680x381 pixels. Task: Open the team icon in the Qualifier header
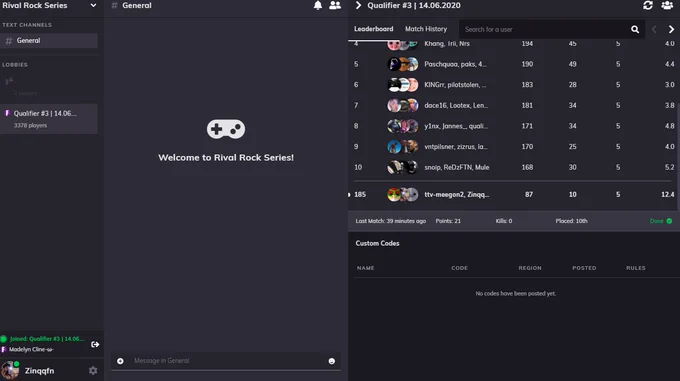667,6
